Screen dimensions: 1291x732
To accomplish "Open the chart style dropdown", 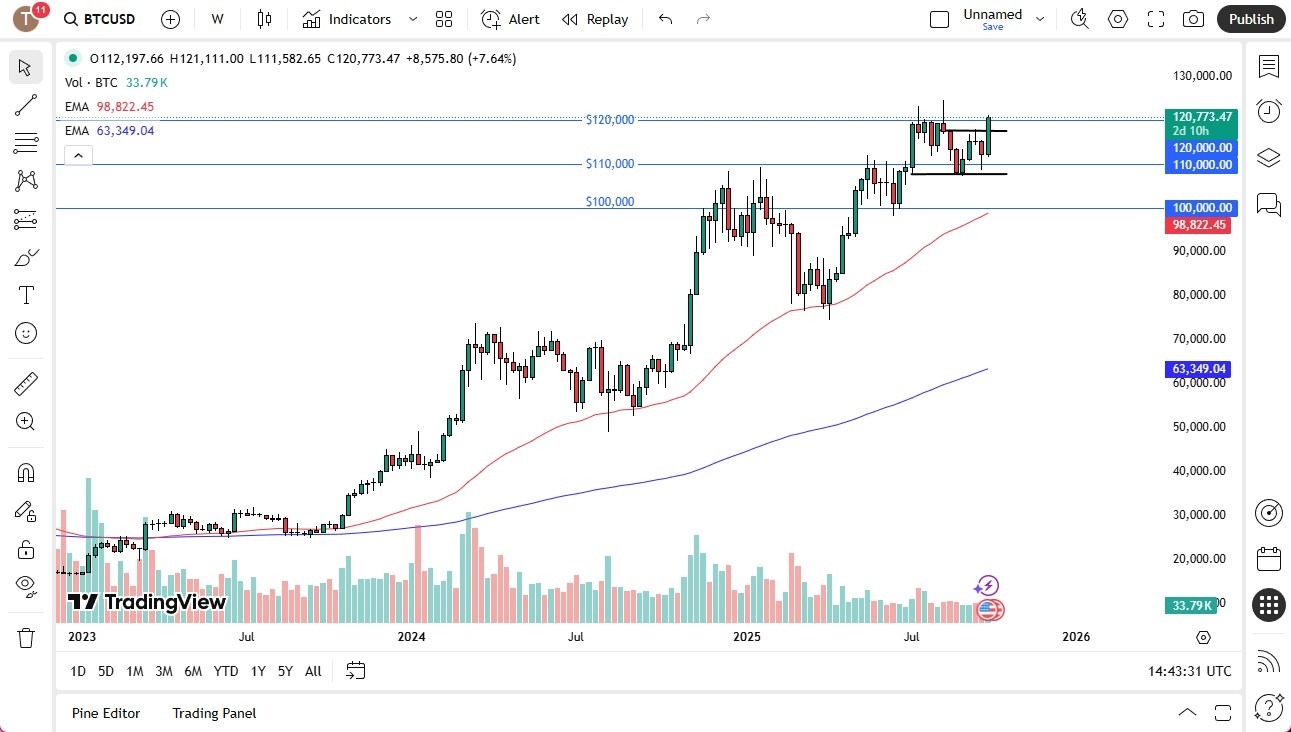I will pyautogui.click(x=262, y=18).
